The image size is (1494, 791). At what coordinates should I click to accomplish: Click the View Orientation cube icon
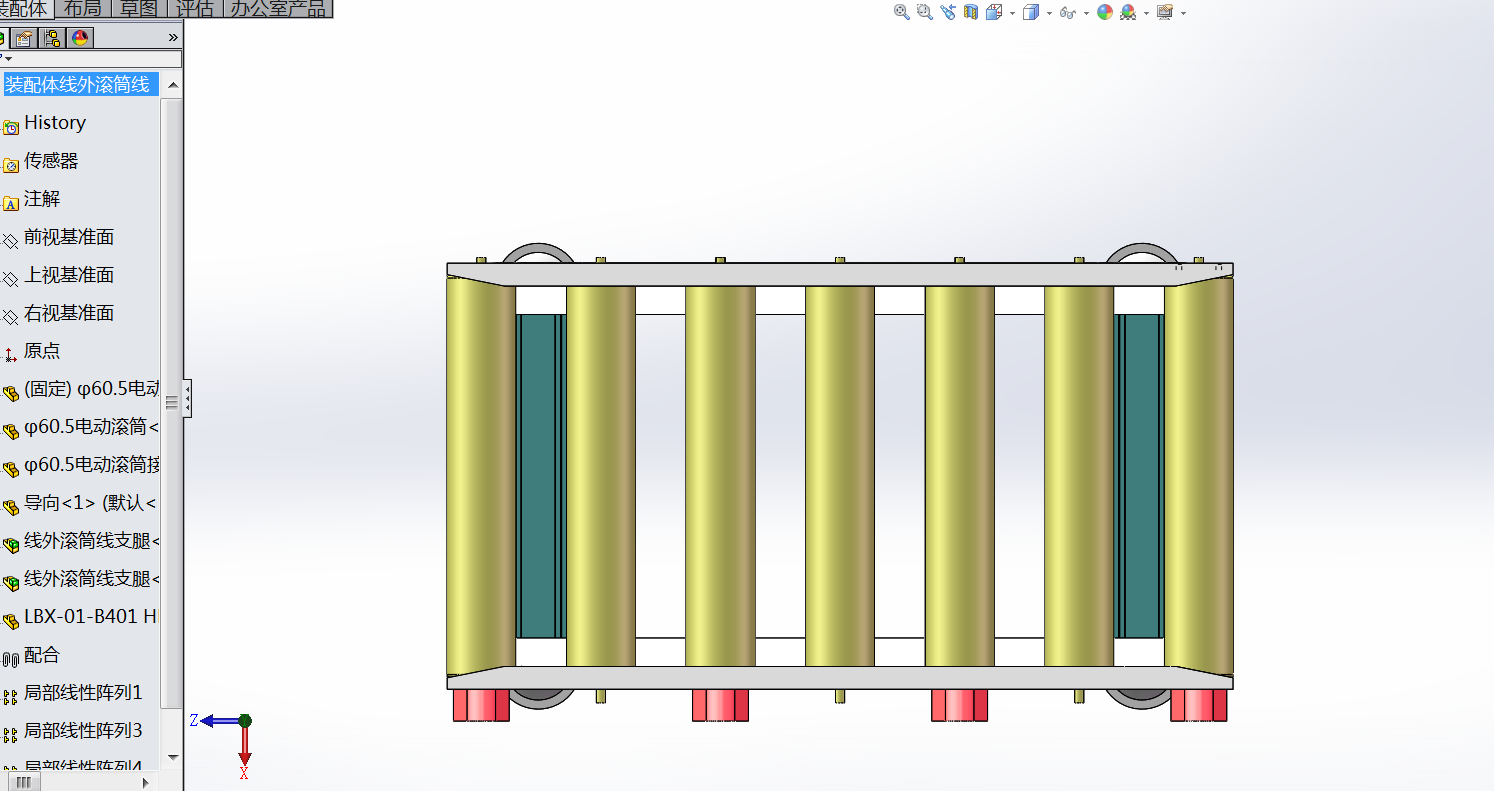[x=994, y=12]
